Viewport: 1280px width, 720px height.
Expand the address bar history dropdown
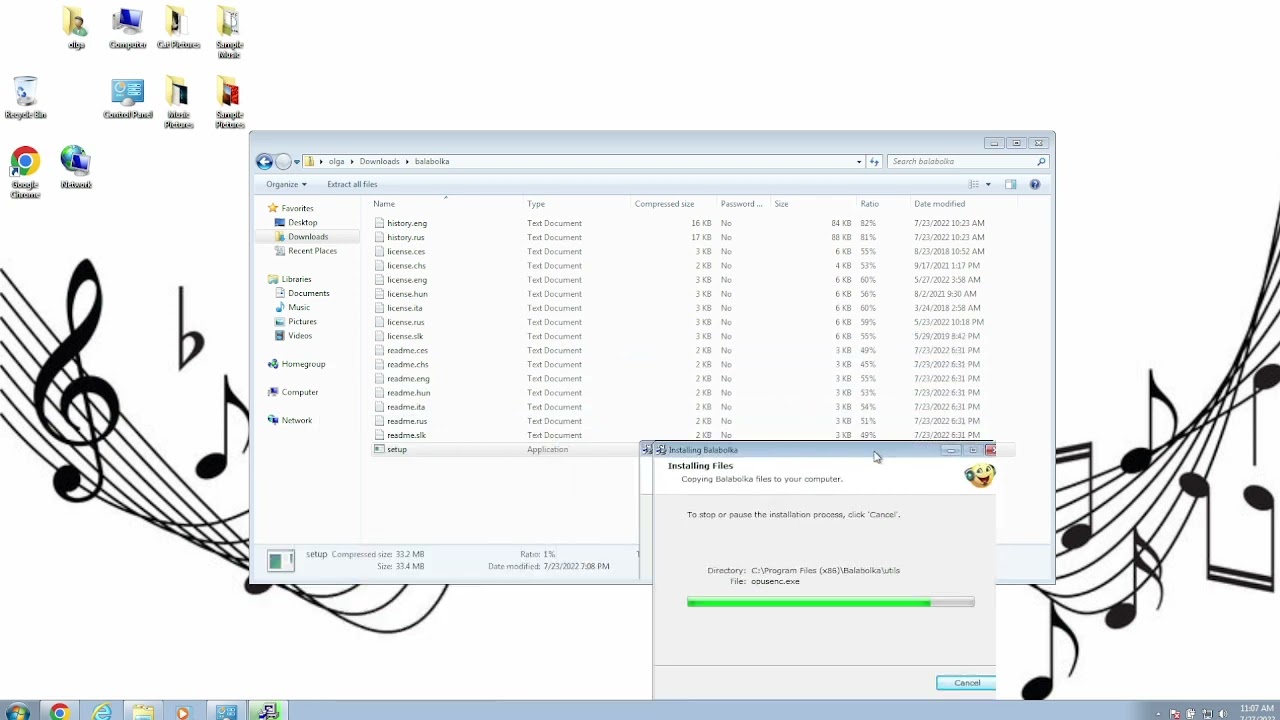[858, 161]
